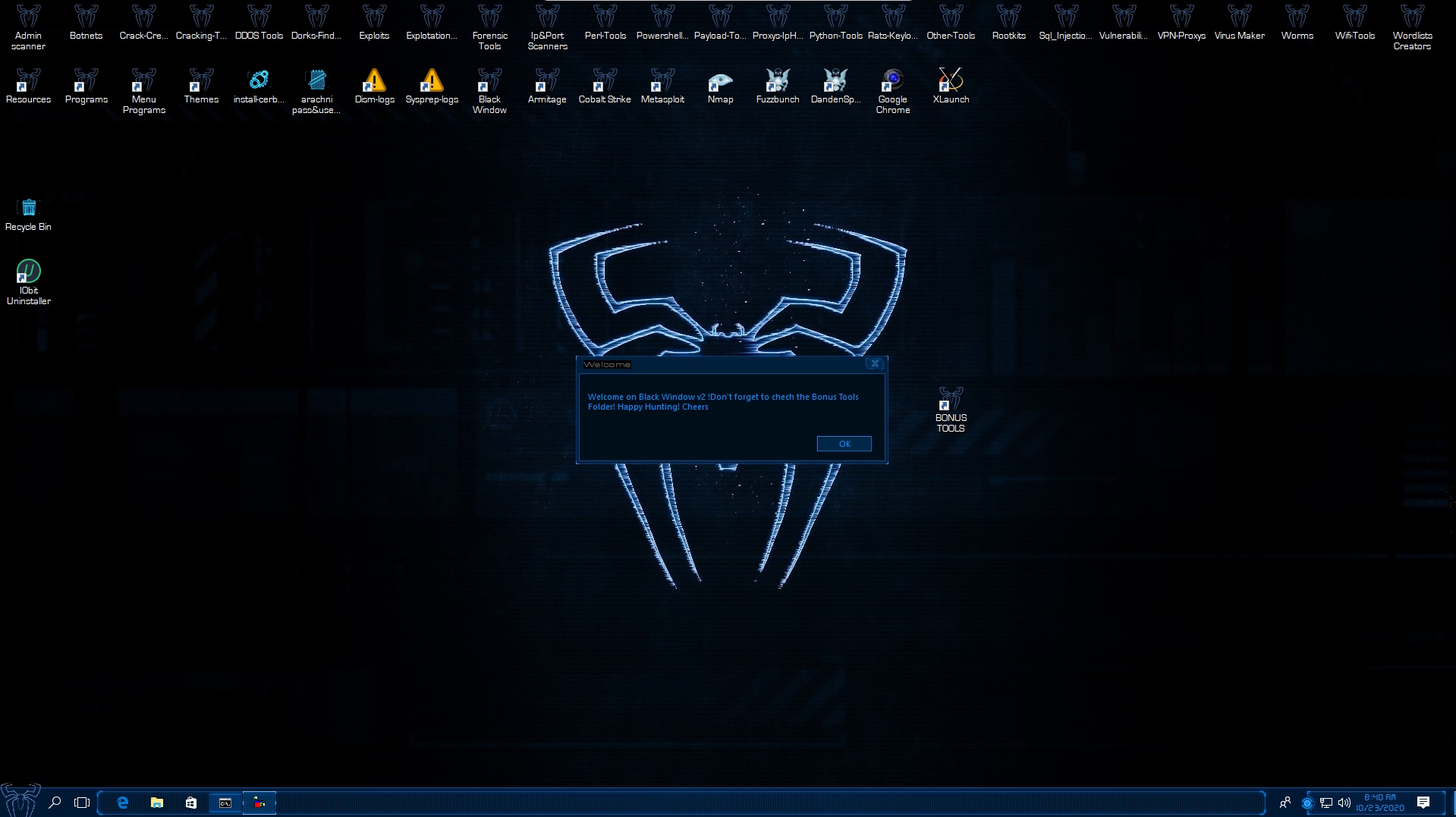This screenshot has height=817, width=1456.
Task: Select the Rootkits folder icon
Action: tap(1008, 23)
